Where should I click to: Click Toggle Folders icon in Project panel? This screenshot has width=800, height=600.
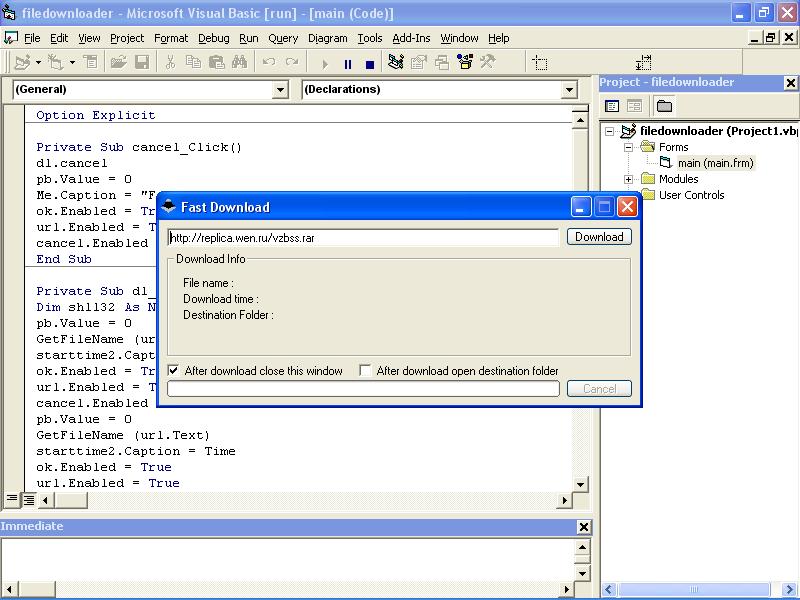[664, 106]
